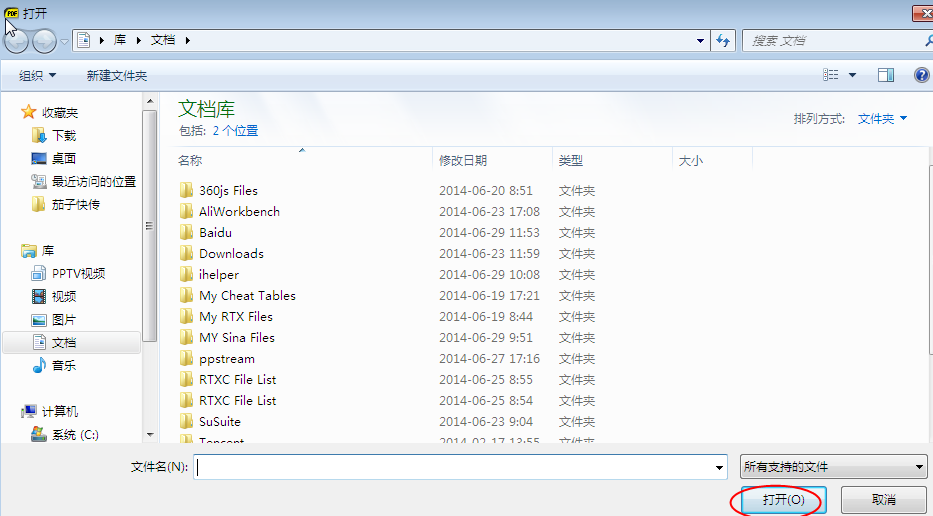This screenshot has width=933, height=516.
Task: Select the 360js Files folder icon
Action: [x=186, y=190]
